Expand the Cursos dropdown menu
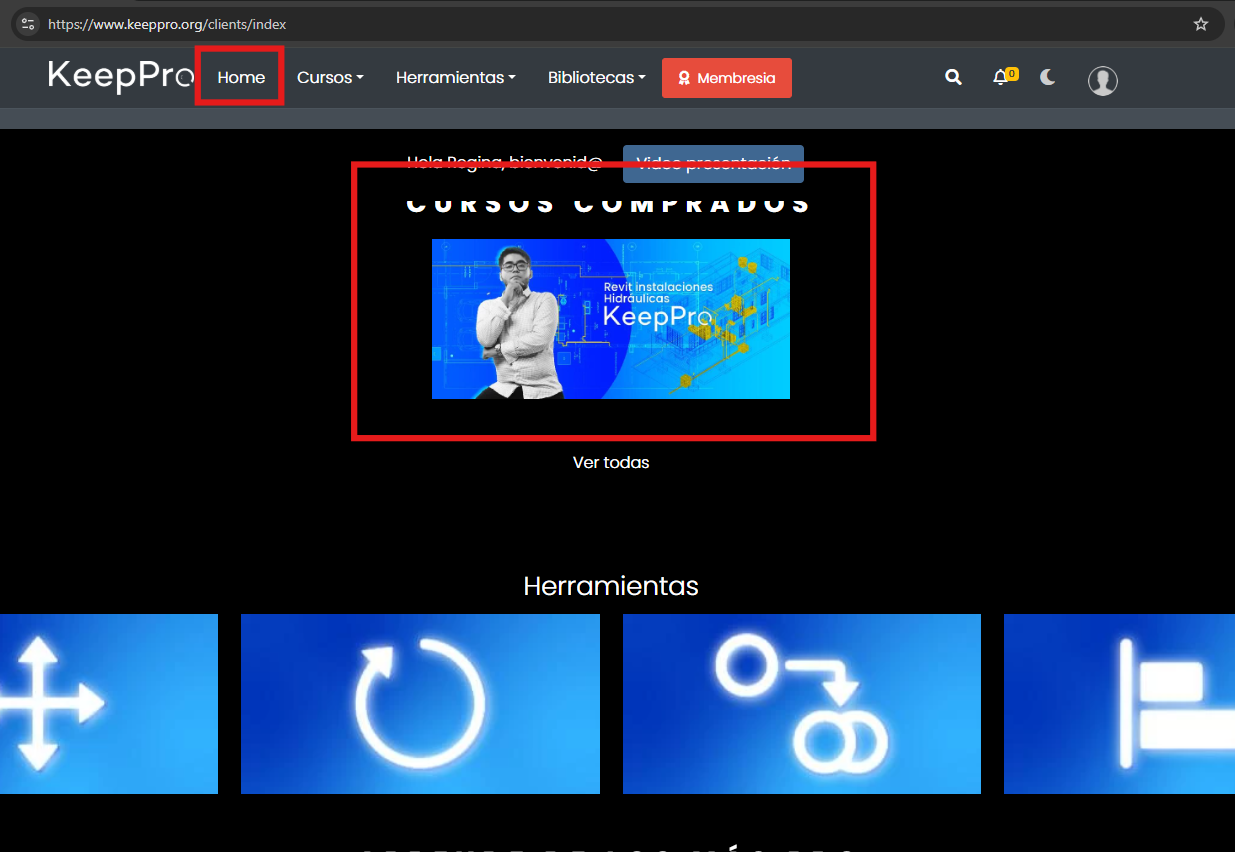 point(330,77)
